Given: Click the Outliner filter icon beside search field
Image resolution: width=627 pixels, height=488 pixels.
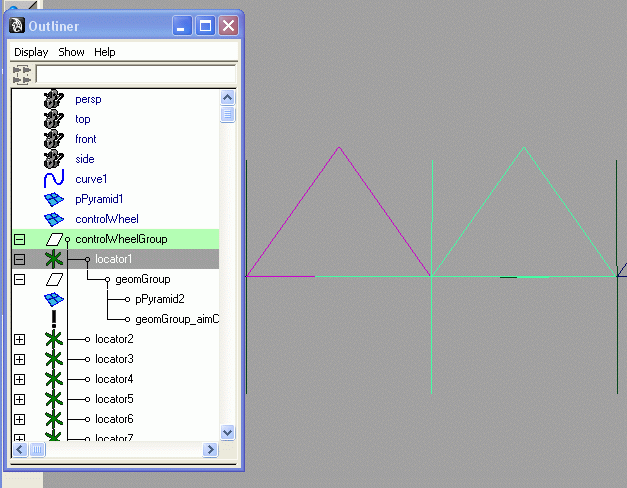Looking at the screenshot, I should coord(22,74).
